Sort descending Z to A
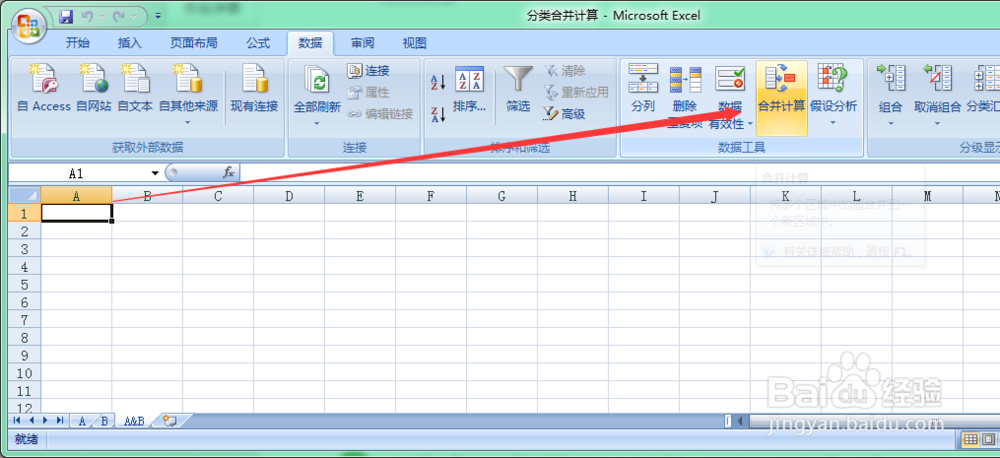 (438, 114)
